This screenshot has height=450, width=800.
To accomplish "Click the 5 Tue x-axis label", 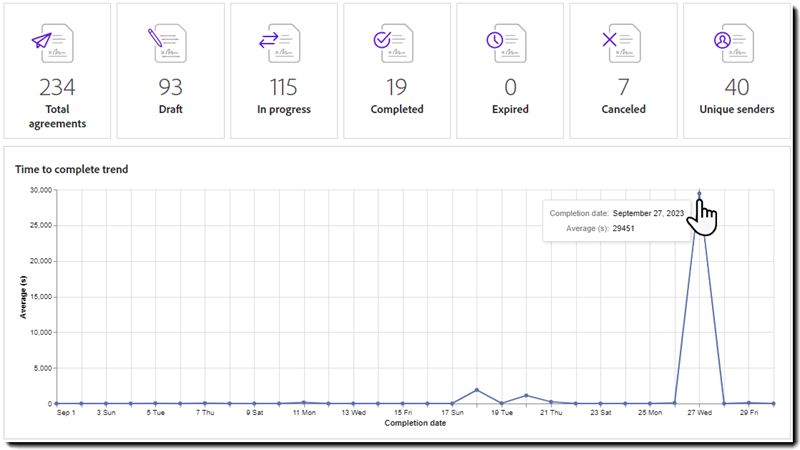I will 155,413.
